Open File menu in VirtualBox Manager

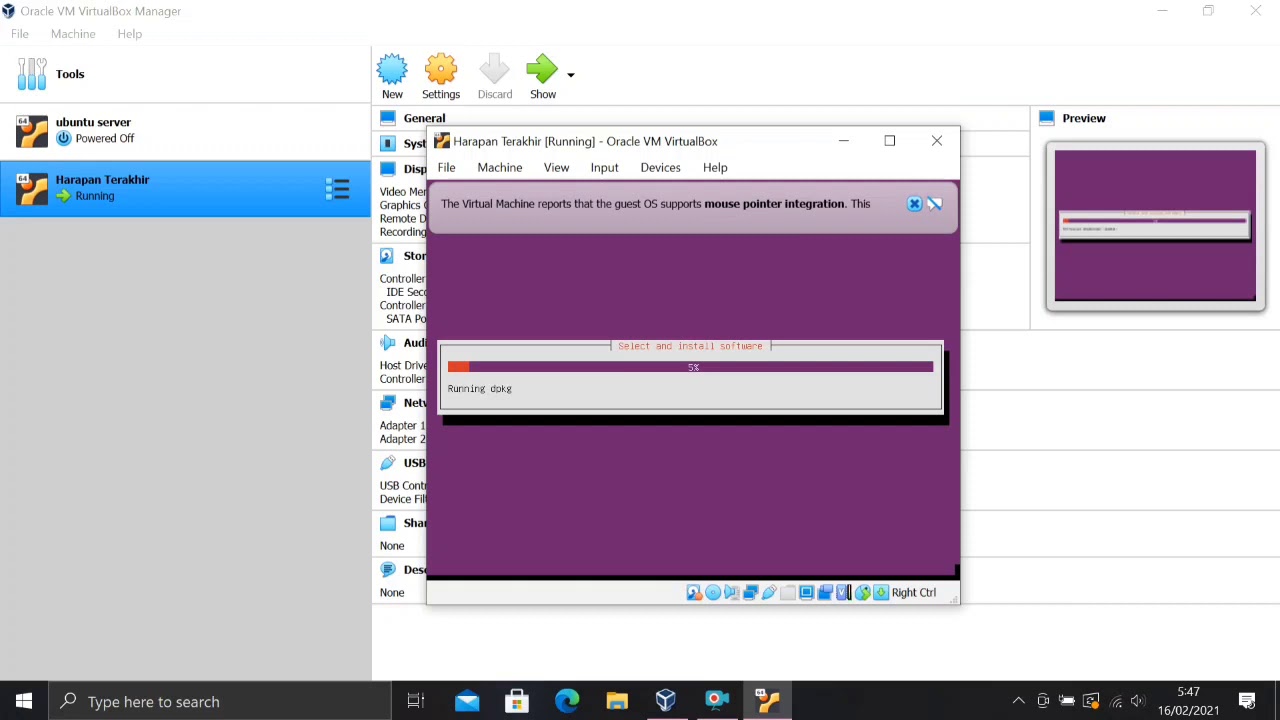[20, 34]
